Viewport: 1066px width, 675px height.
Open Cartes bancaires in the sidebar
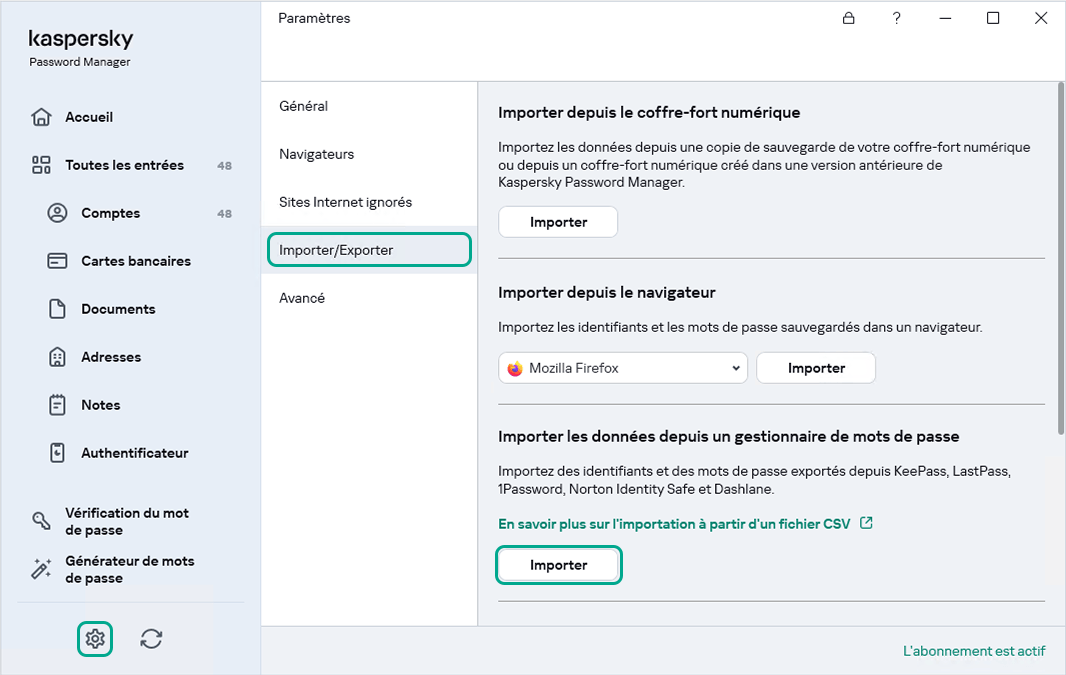[x=136, y=261]
